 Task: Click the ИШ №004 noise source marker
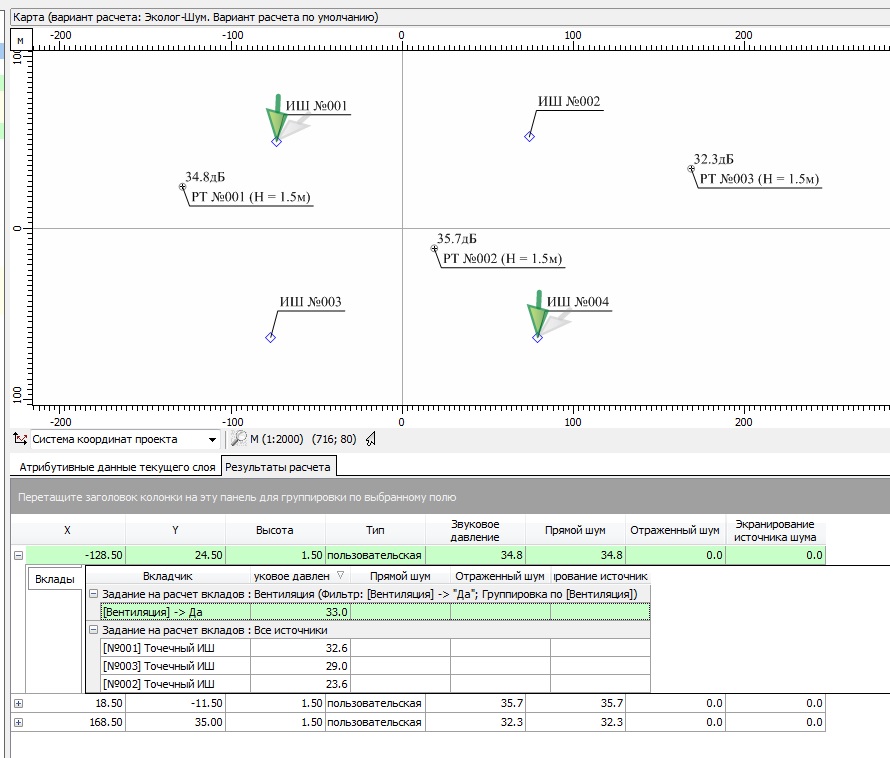click(x=537, y=337)
